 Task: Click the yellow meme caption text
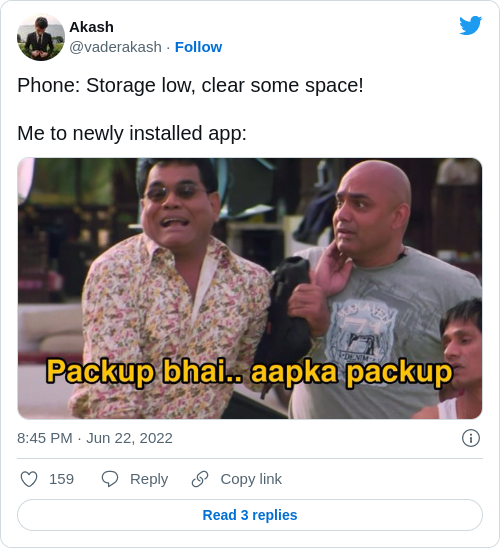coord(249,372)
